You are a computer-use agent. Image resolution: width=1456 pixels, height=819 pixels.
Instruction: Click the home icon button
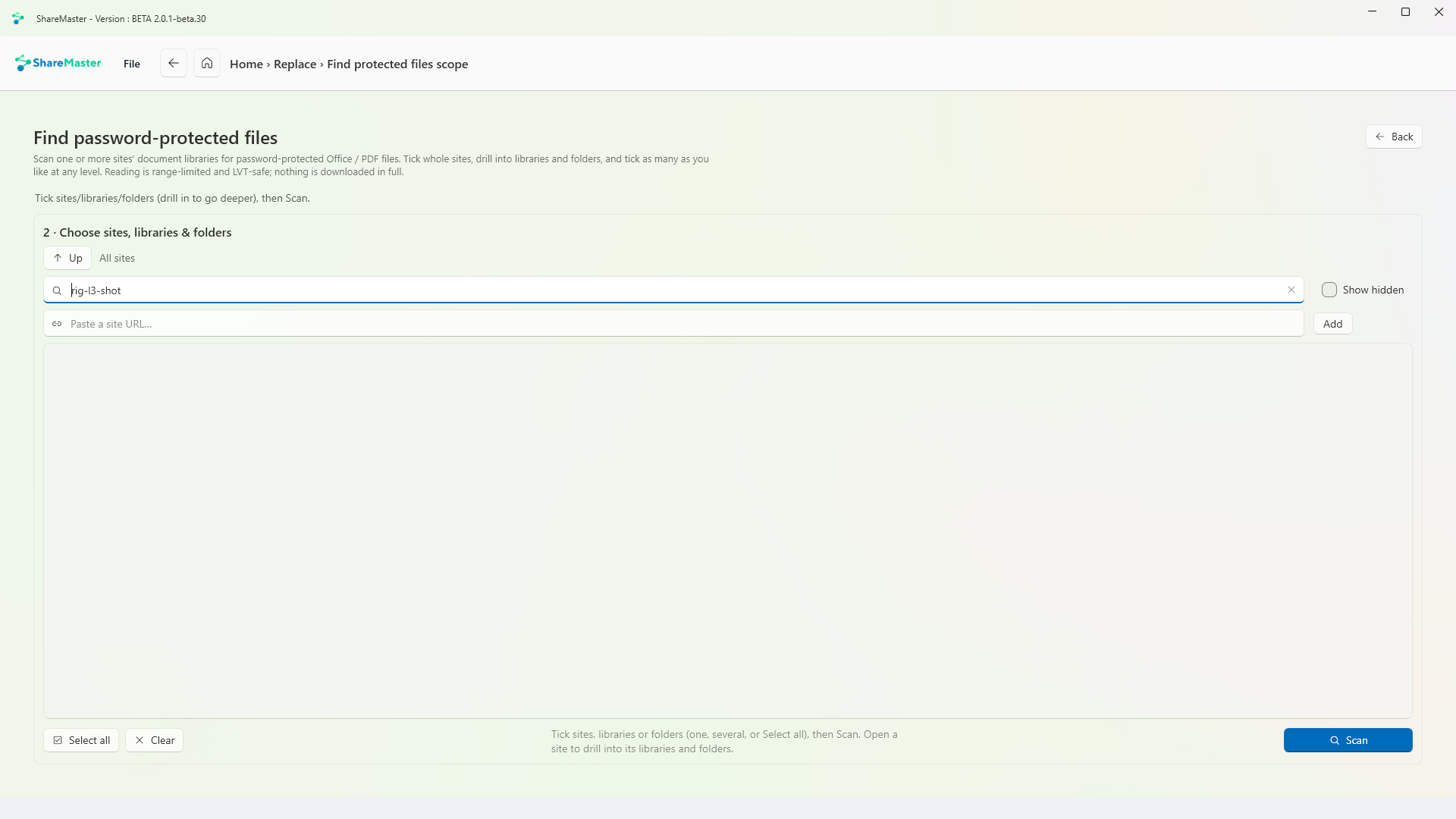[x=207, y=63]
